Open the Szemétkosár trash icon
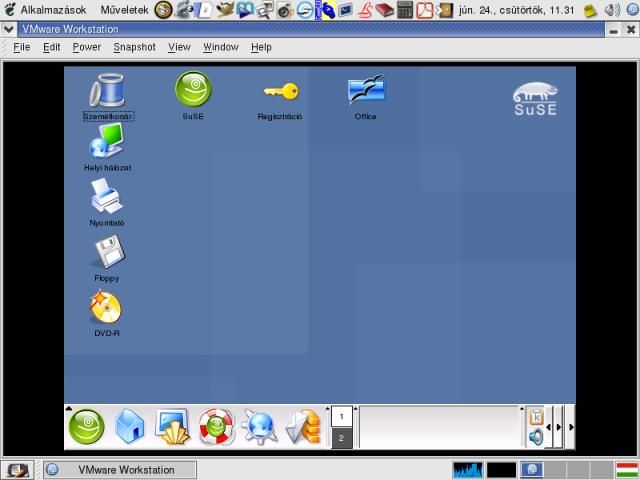 [x=107, y=91]
